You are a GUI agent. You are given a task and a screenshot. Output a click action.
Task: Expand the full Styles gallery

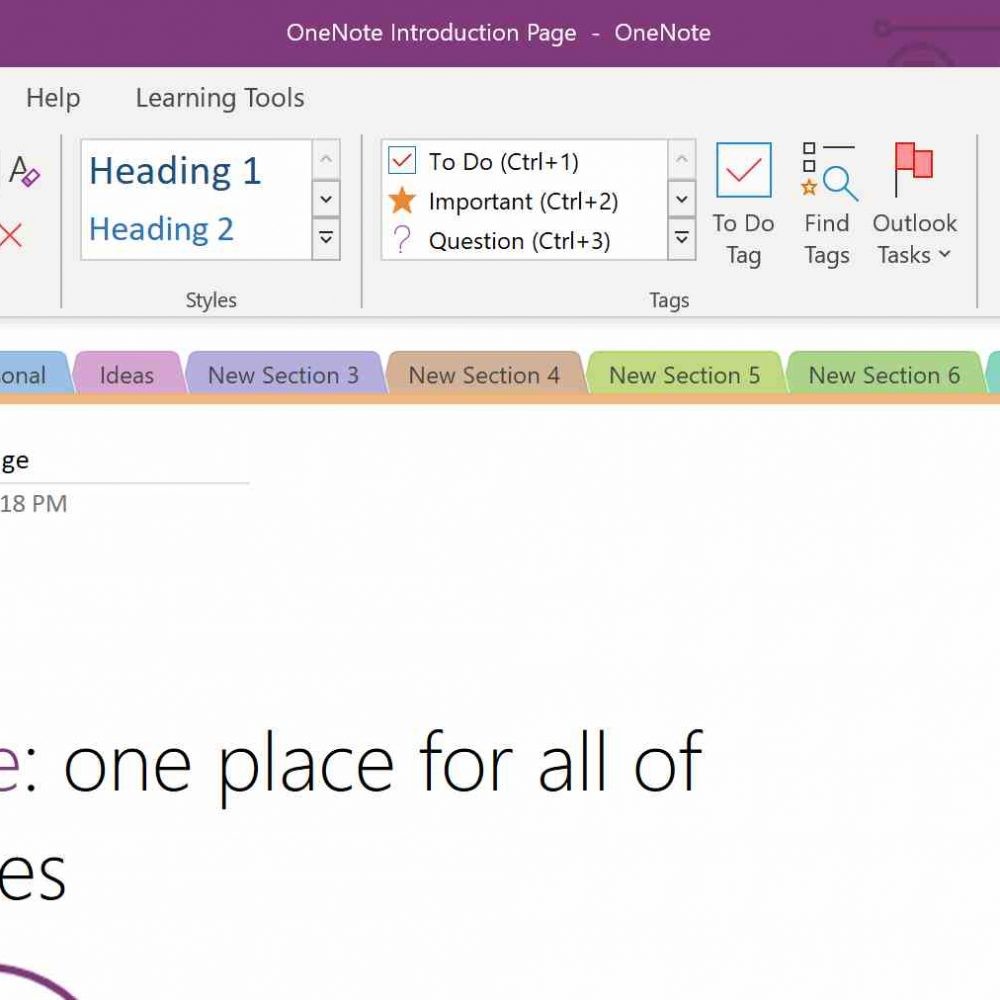326,238
